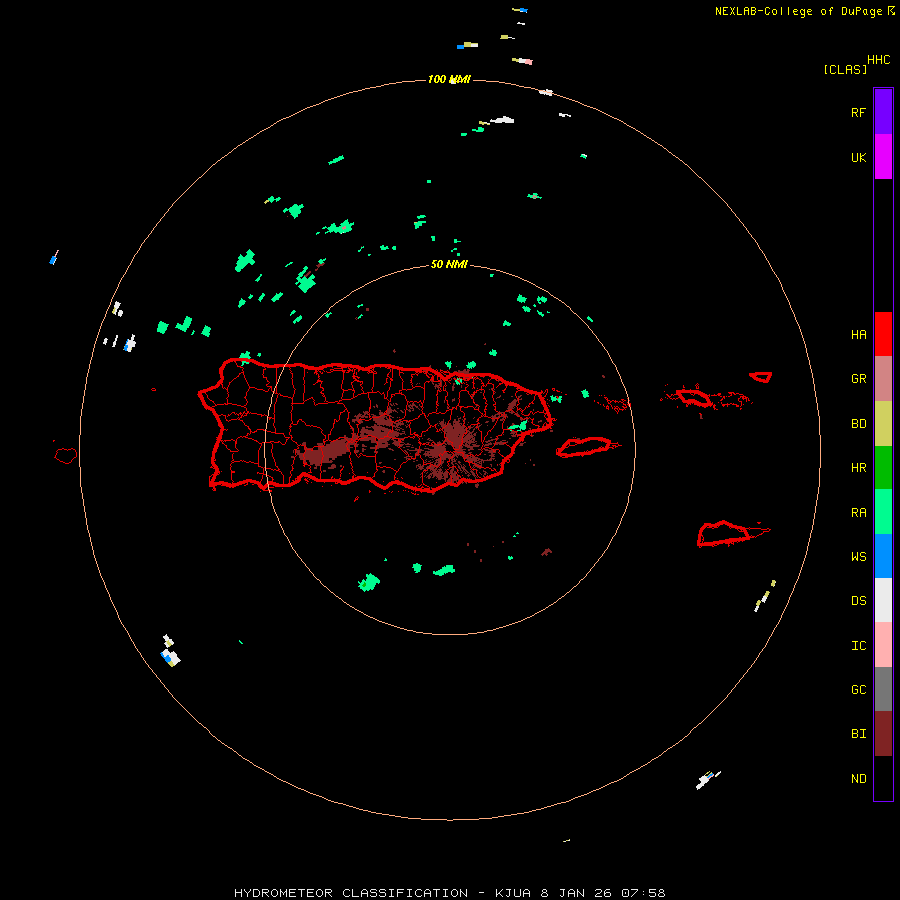Click the "UK" legend label
900x900 pixels.
pyautogui.click(x=859, y=157)
